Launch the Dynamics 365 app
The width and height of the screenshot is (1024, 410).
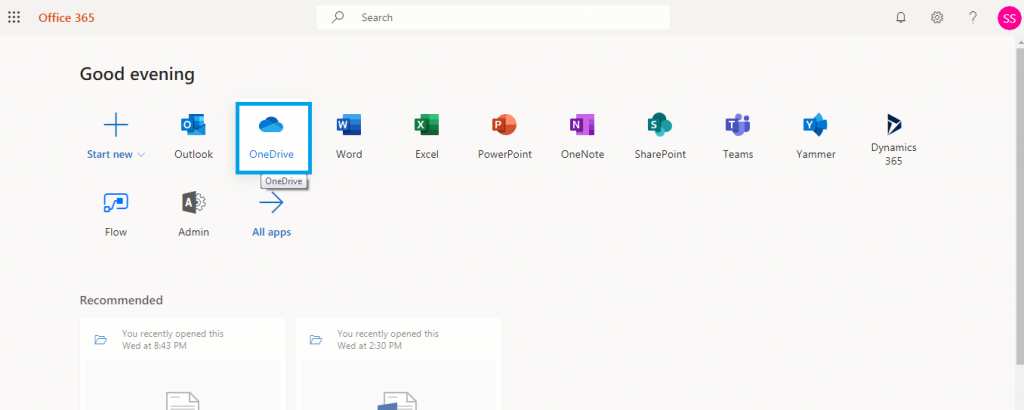tap(893, 124)
